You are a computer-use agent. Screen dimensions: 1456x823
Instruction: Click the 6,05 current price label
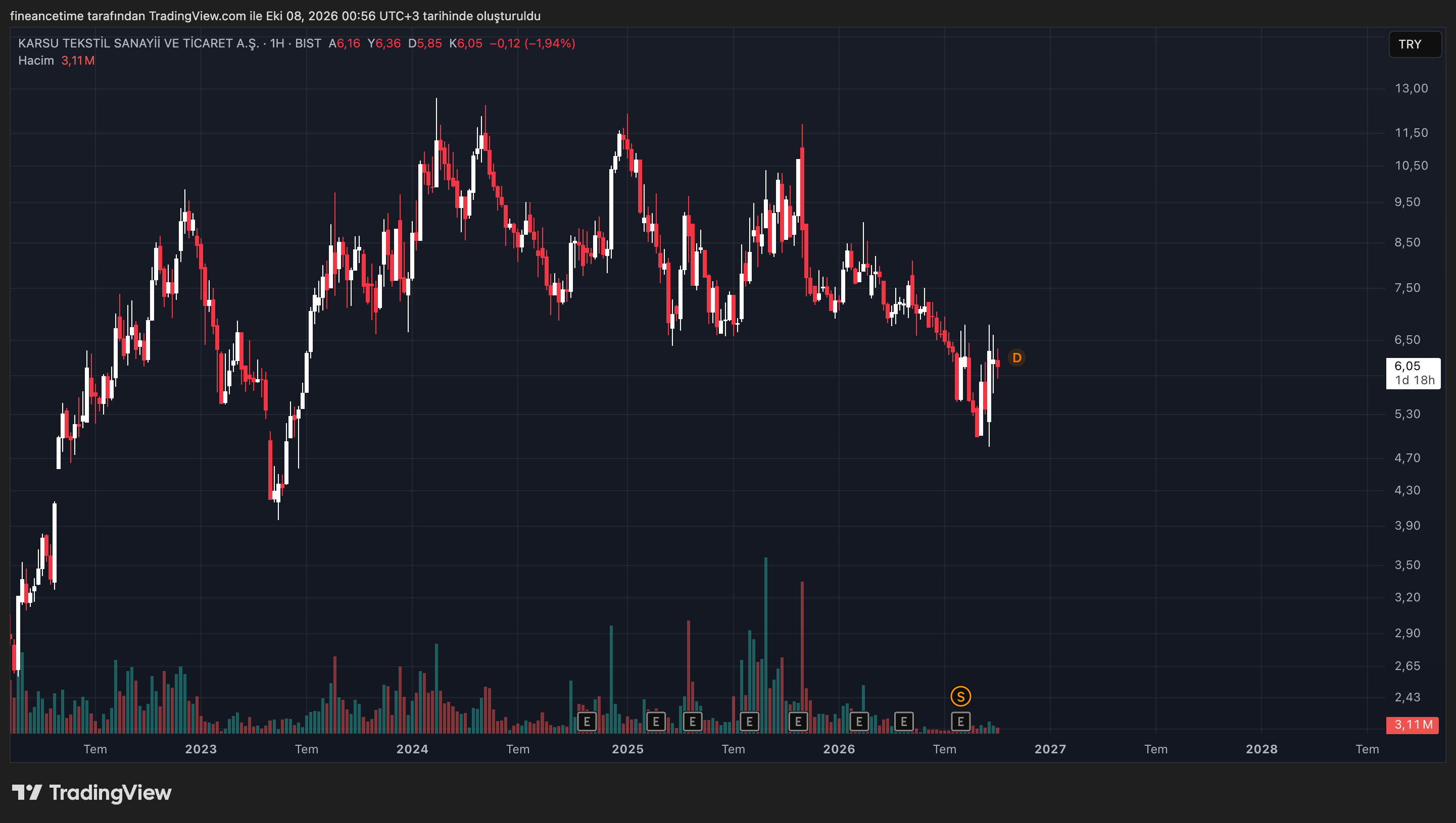1413,373
